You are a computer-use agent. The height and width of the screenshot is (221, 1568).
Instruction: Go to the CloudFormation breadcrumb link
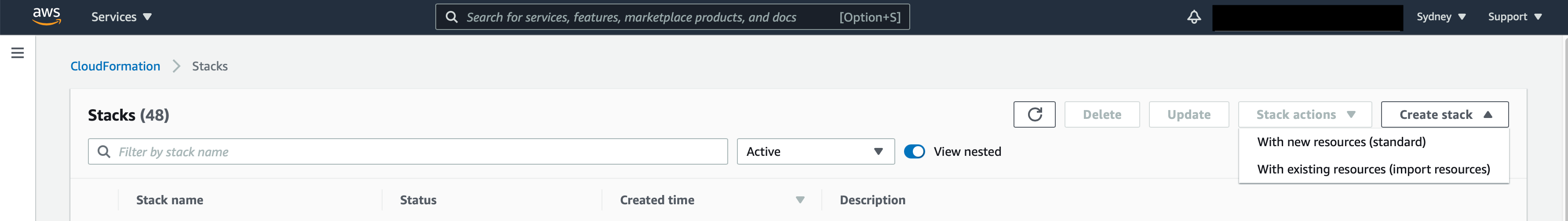point(115,66)
